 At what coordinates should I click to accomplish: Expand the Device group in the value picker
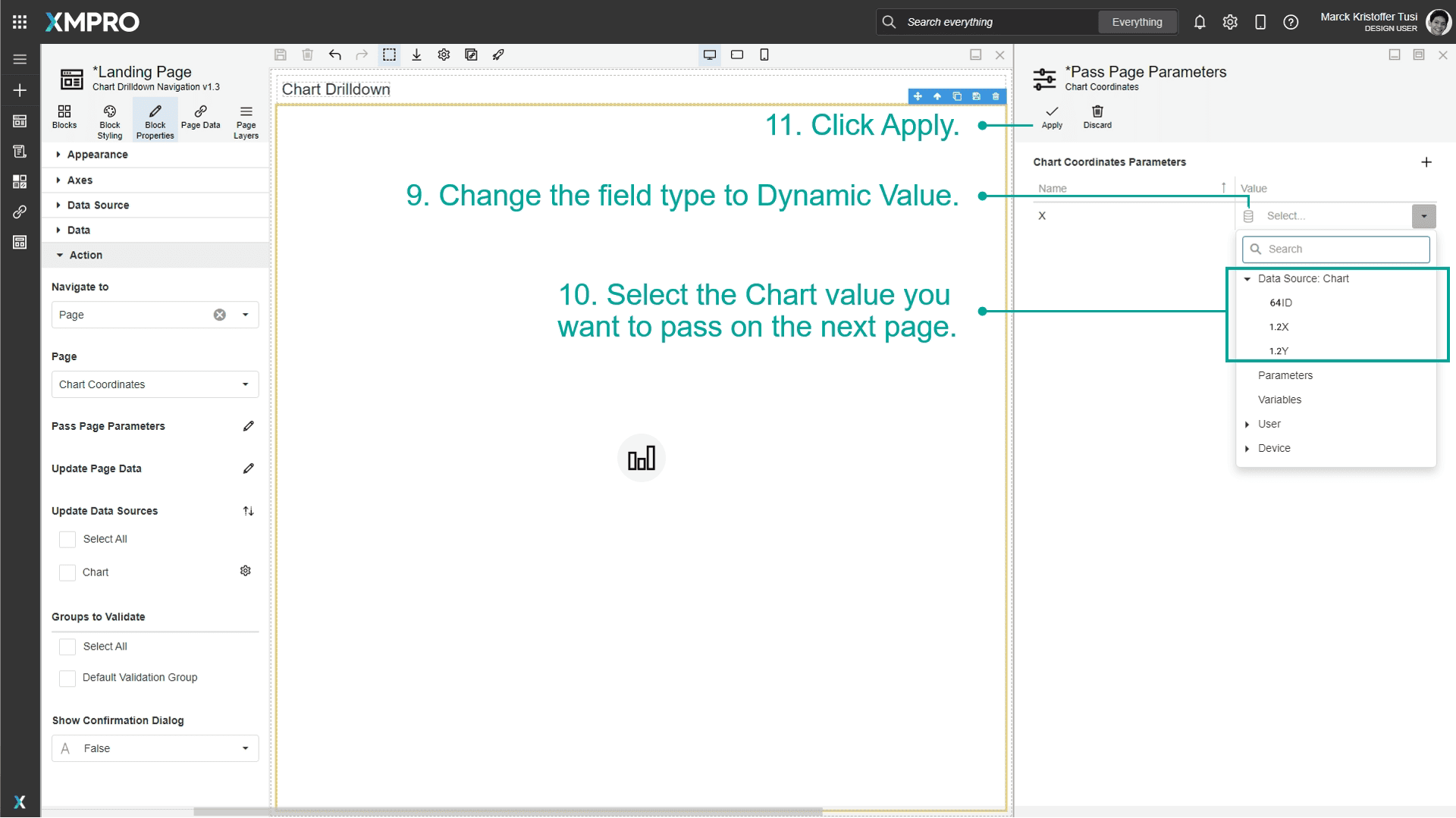coord(1247,448)
